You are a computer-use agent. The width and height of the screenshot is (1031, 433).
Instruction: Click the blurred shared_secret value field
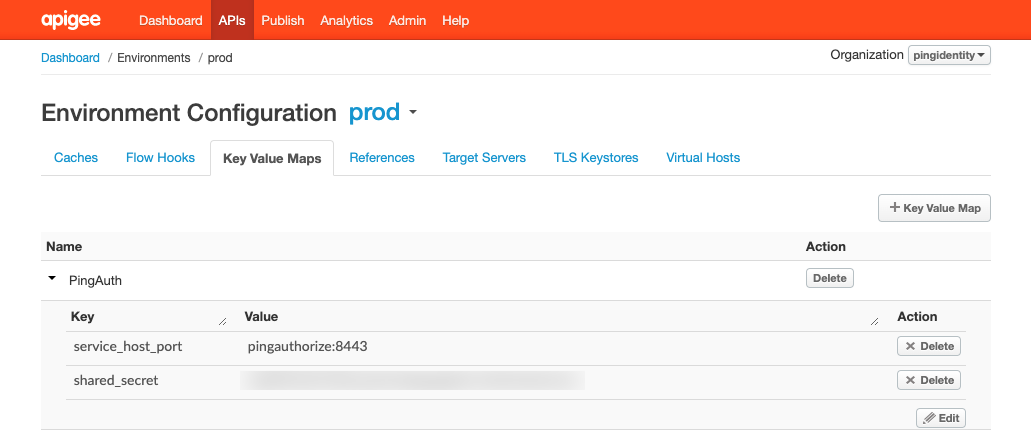(412, 380)
